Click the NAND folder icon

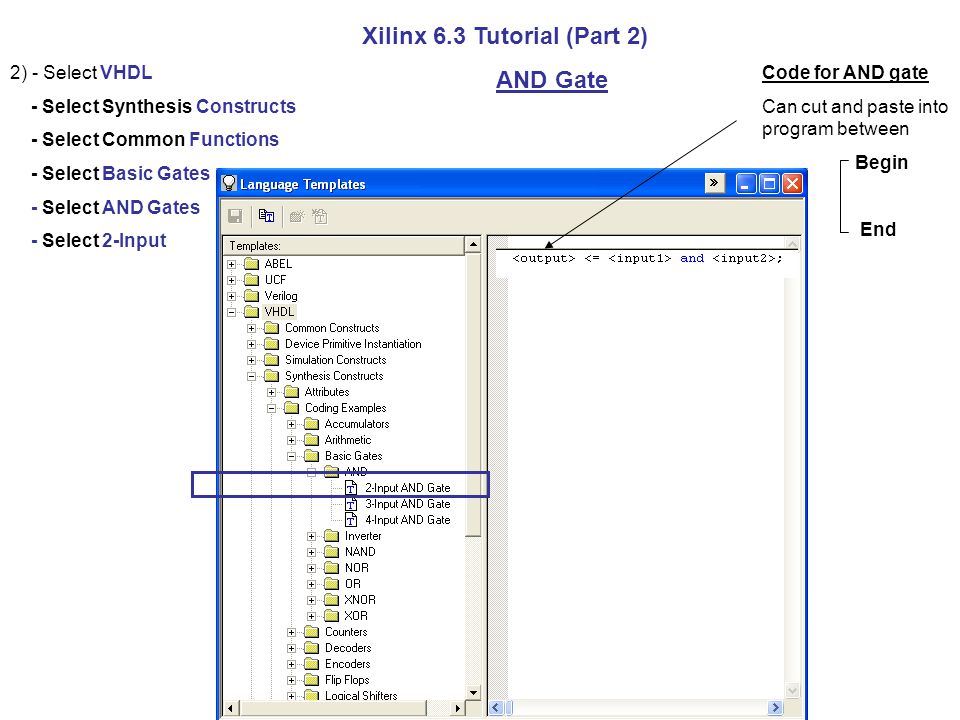pyautogui.click(x=331, y=552)
